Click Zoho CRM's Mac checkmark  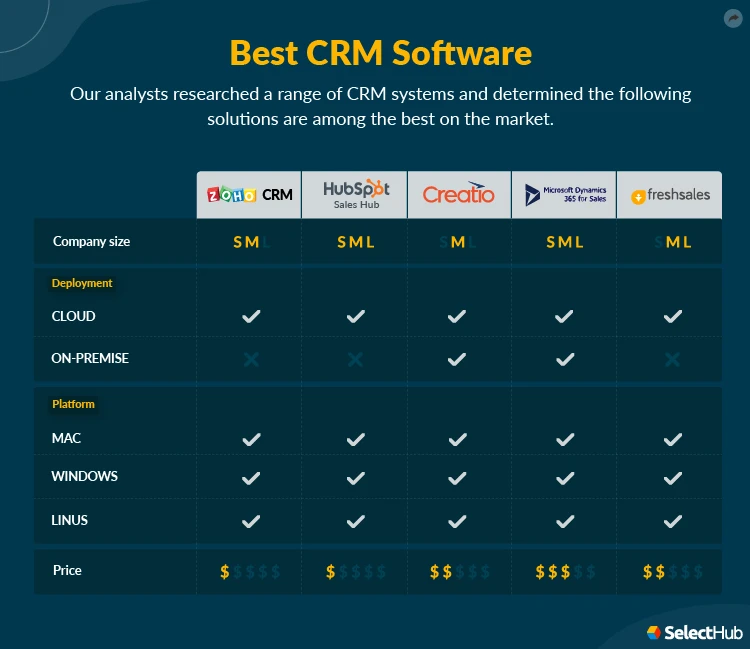[252, 439]
